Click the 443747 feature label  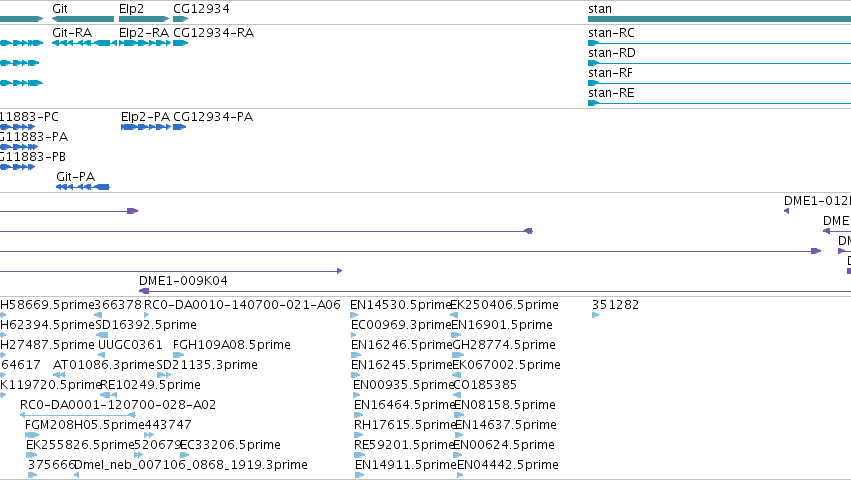pos(168,425)
